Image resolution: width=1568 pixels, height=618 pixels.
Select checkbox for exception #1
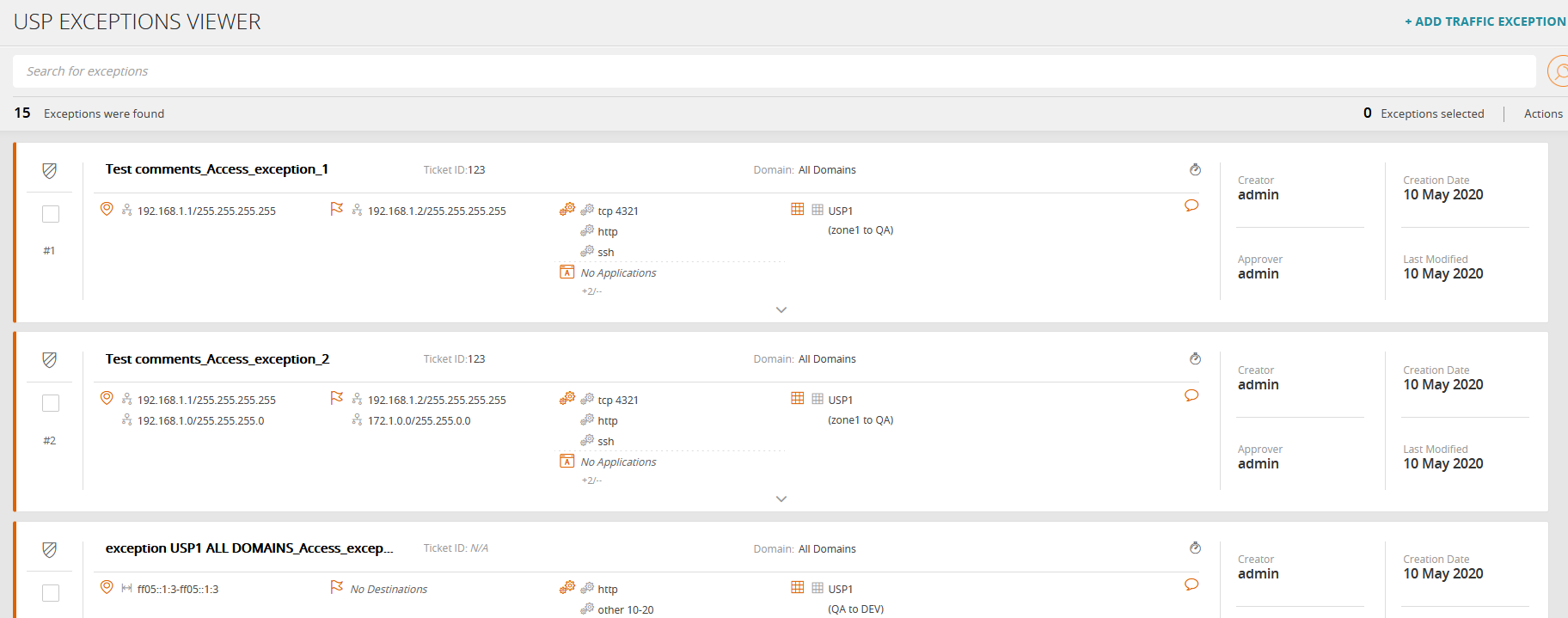pos(51,214)
